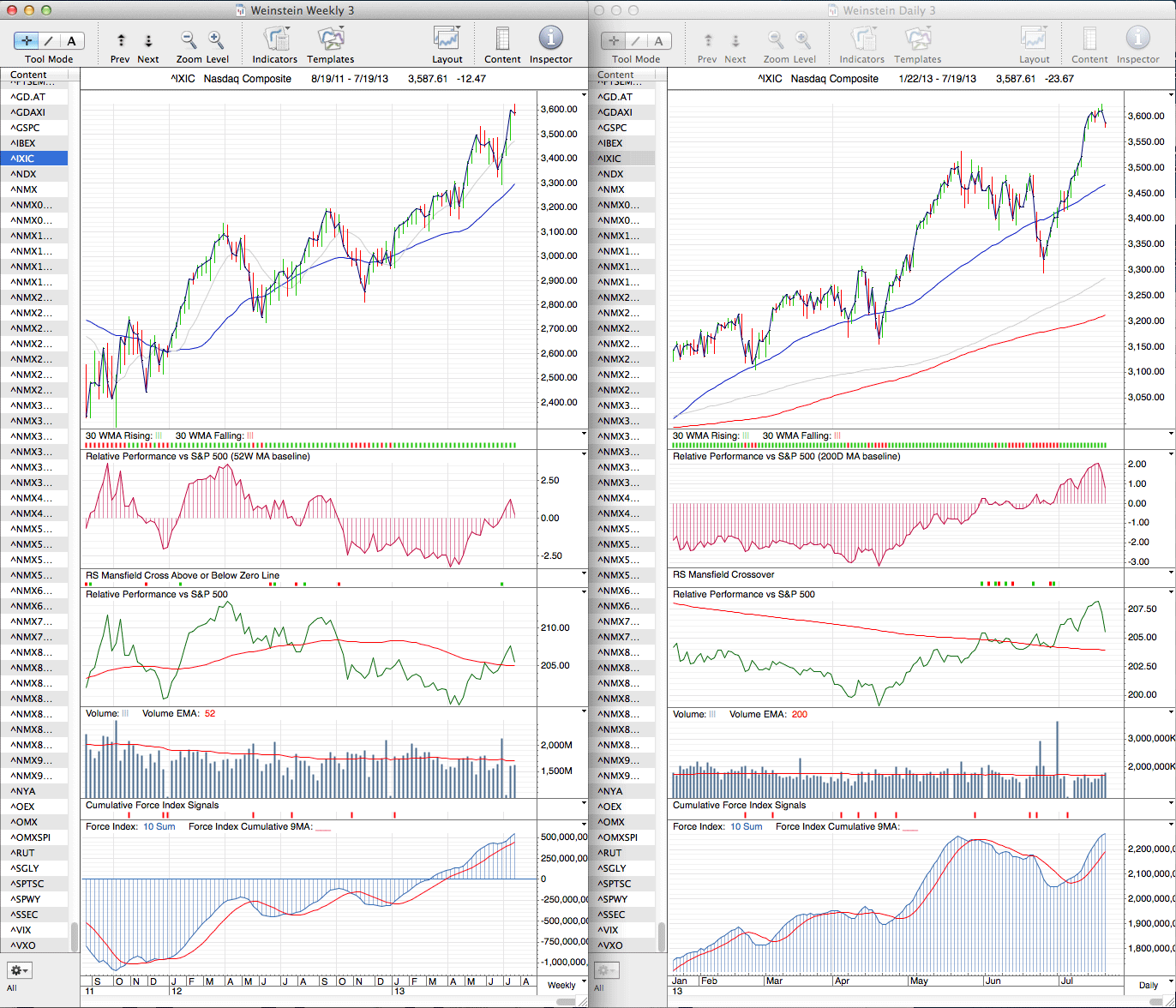Open Layout menu in Weekly window toolbar
Image resolution: width=1176 pixels, height=1008 pixels.
coord(447,39)
